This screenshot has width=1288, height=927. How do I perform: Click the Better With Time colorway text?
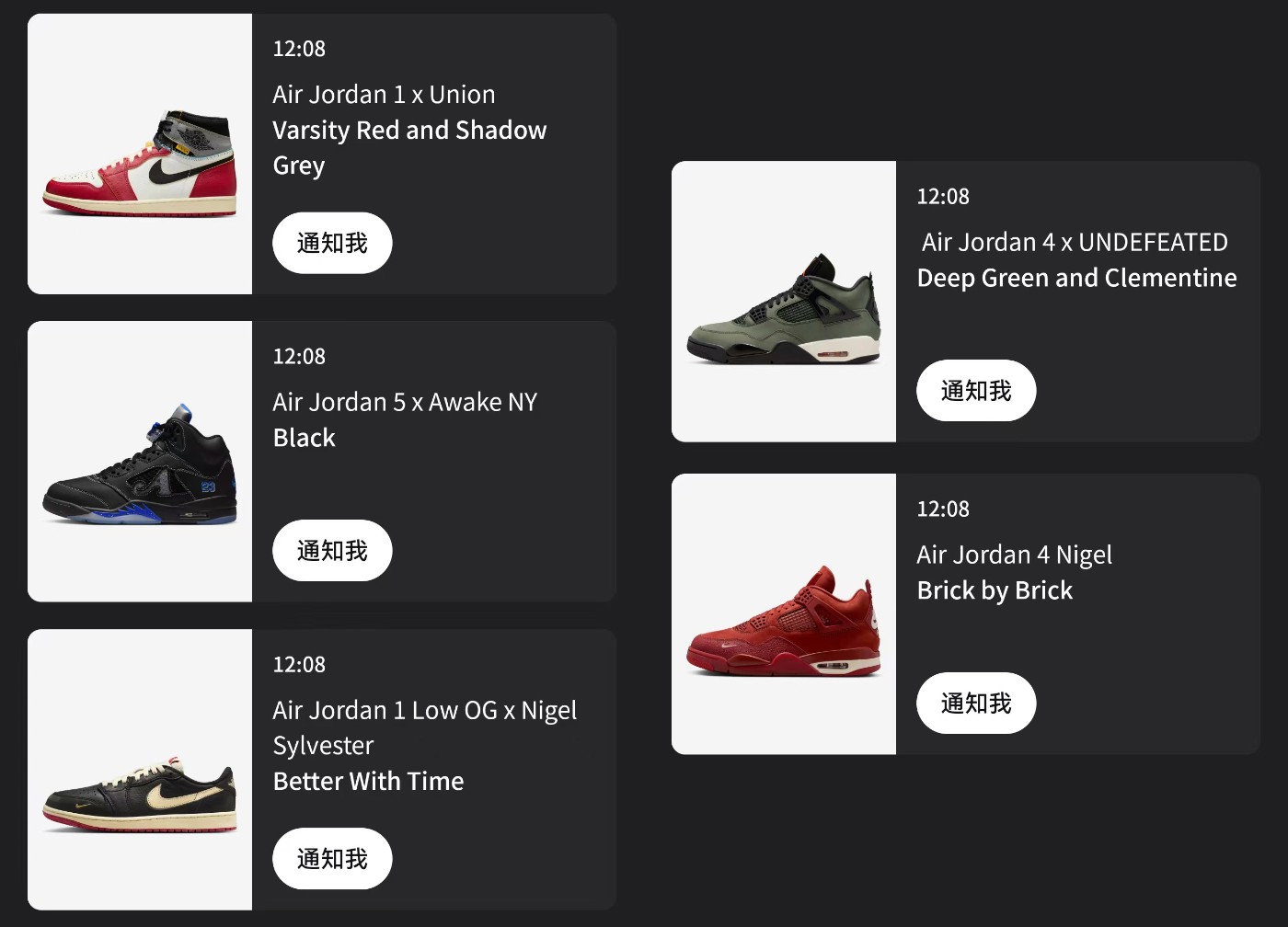[x=368, y=781]
